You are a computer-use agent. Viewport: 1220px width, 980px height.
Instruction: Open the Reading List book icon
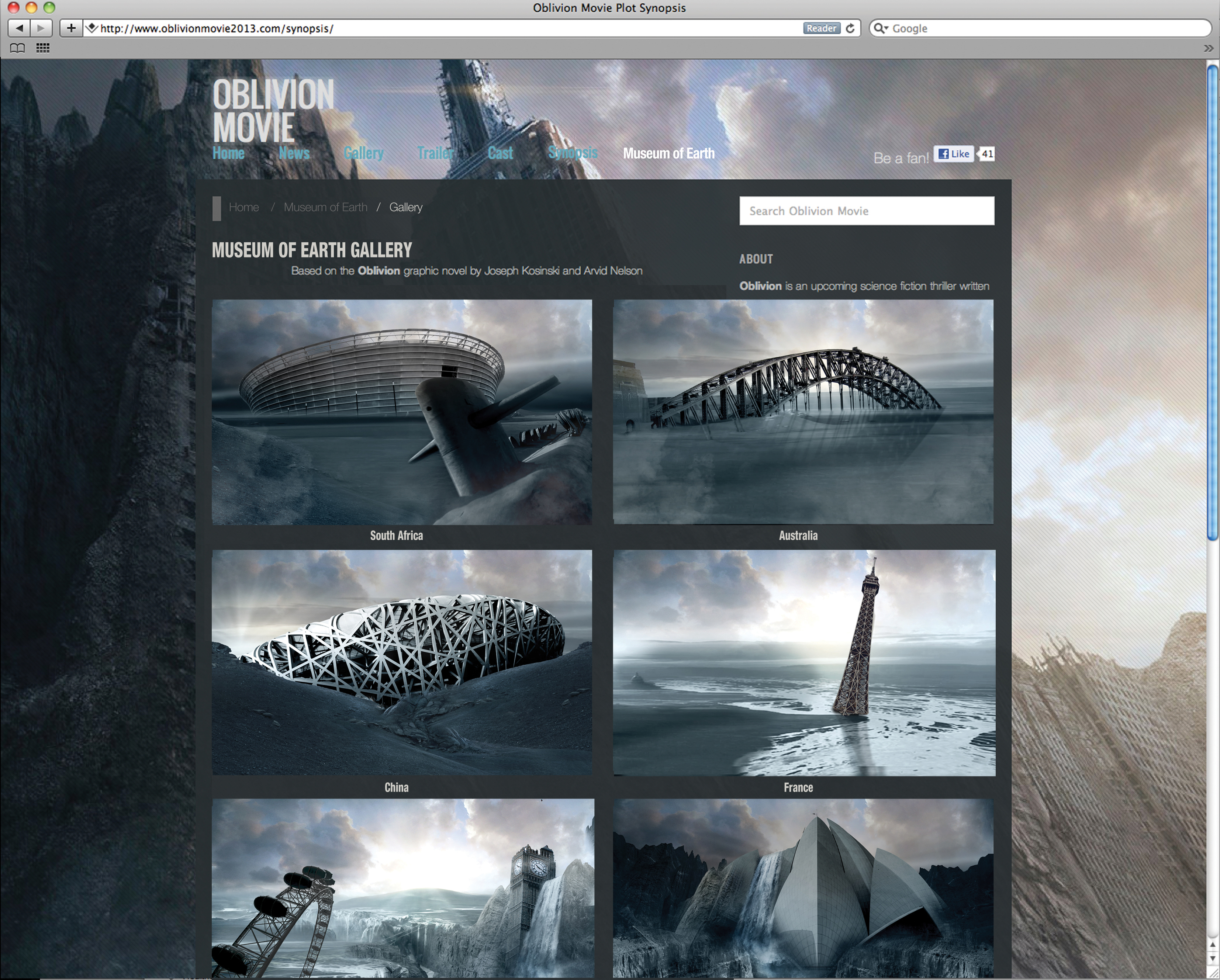pyautogui.click(x=18, y=48)
